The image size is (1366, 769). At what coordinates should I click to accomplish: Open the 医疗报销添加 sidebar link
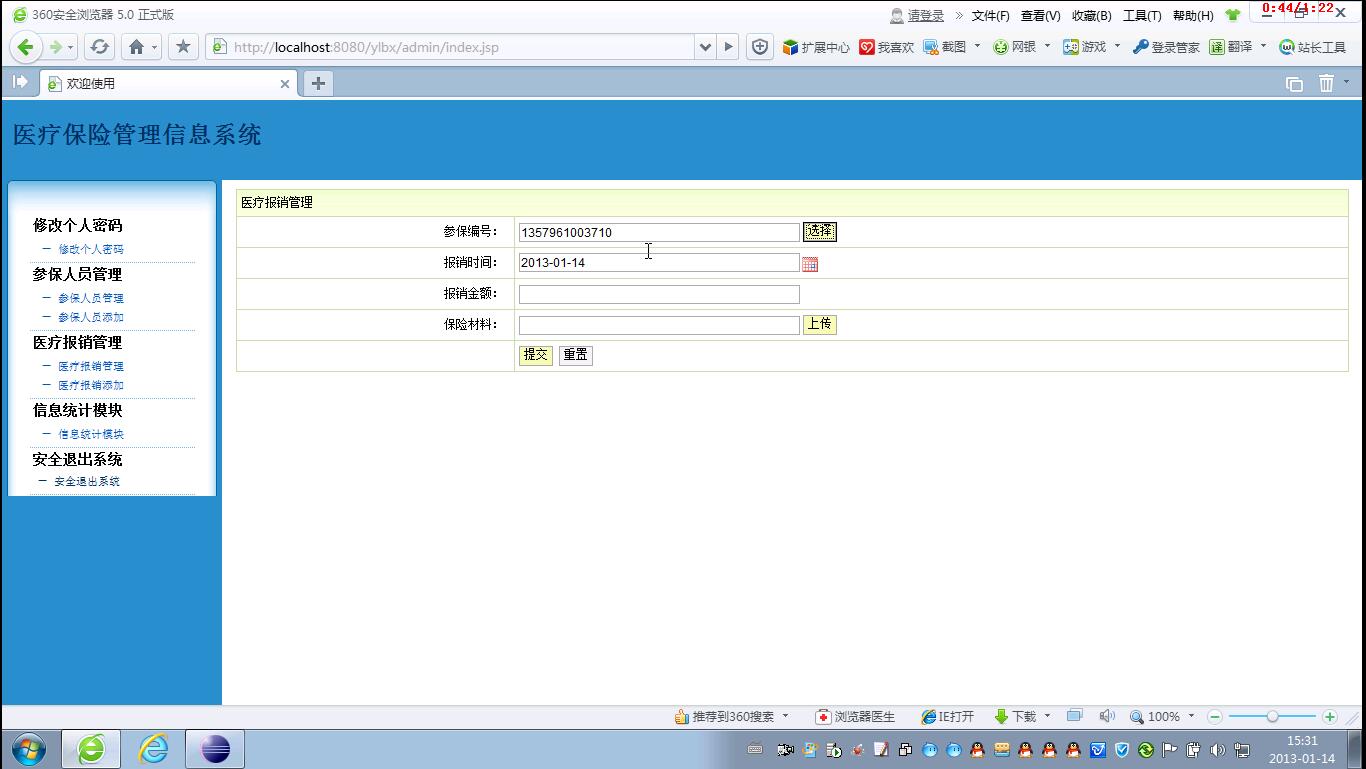(91, 385)
